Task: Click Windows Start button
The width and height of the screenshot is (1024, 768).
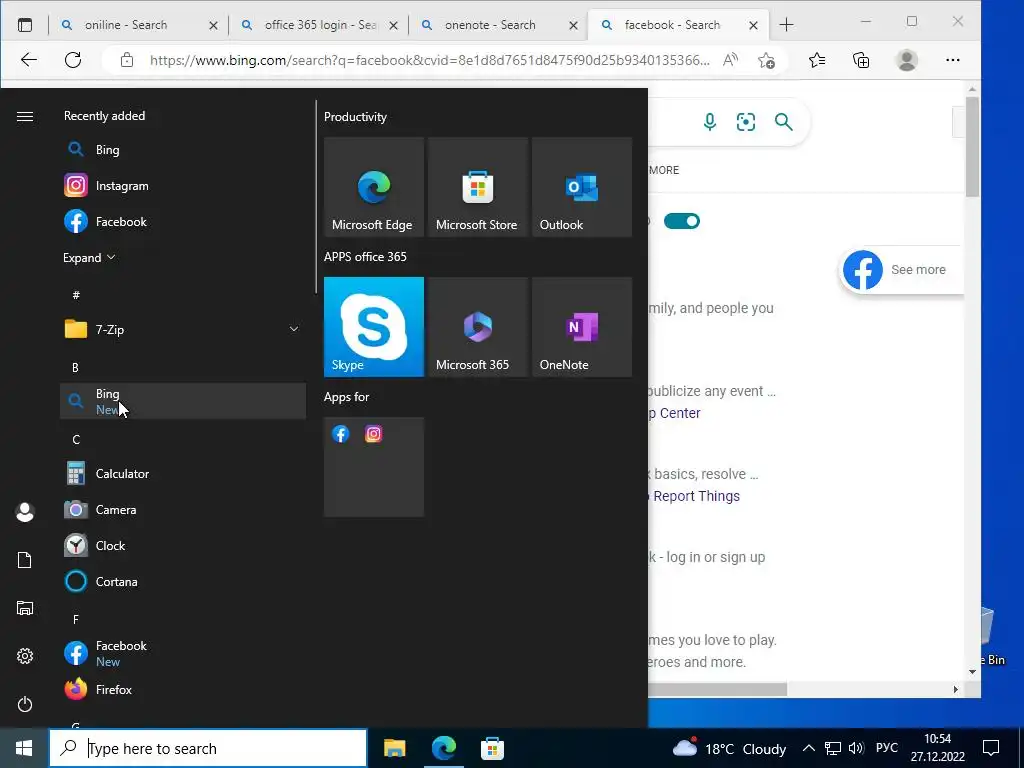Action: click(x=24, y=748)
